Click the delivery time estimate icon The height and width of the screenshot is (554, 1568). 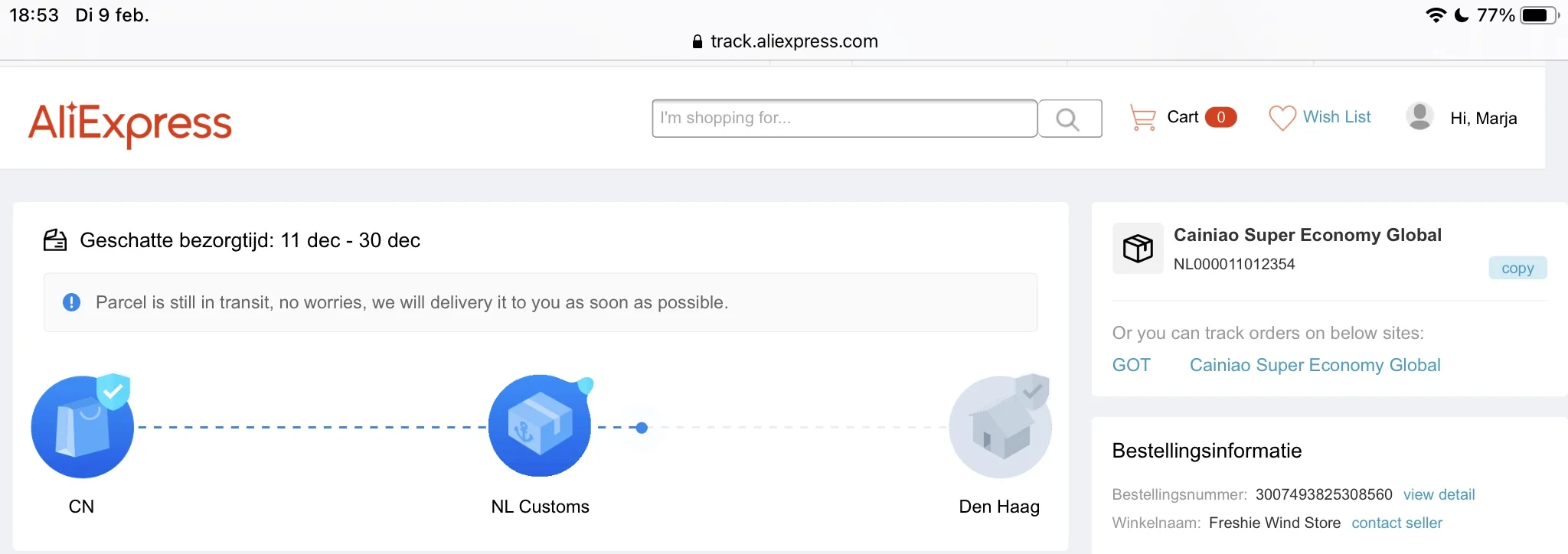(x=55, y=240)
